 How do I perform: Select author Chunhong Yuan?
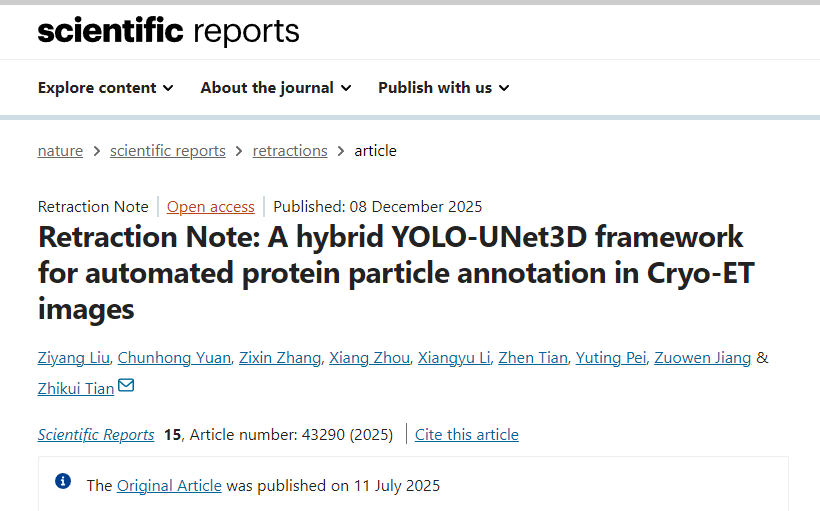tap(175, 358)
